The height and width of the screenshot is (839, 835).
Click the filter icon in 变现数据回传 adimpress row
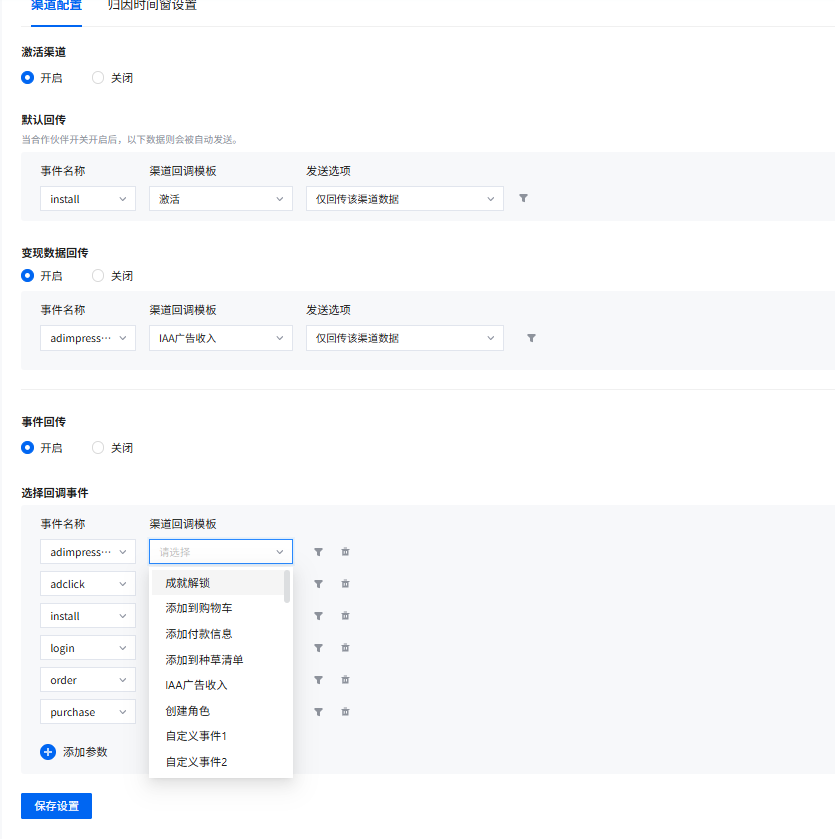531,337
